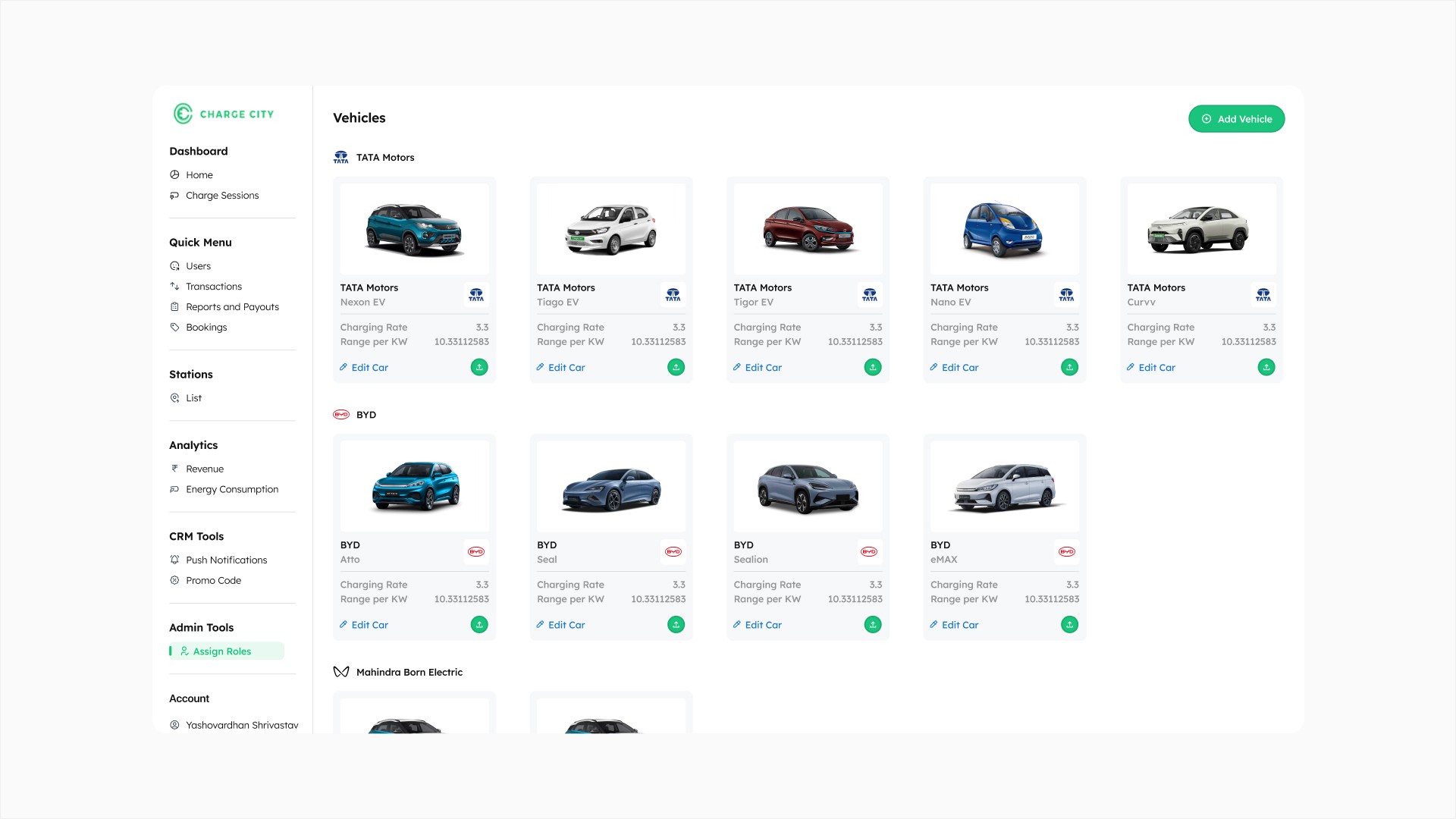Go to Reports and Payouts
This screenshot has width=1456, height=819.
pyautogui.click(x=232, y=307)
